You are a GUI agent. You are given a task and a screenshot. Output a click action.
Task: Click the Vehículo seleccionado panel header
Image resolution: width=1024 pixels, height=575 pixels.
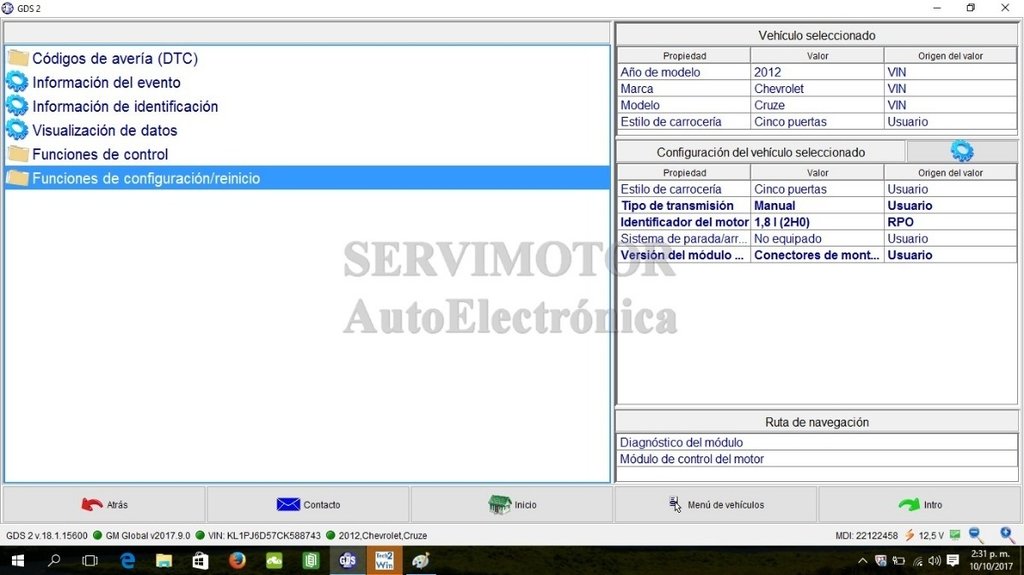click(816, 35)
